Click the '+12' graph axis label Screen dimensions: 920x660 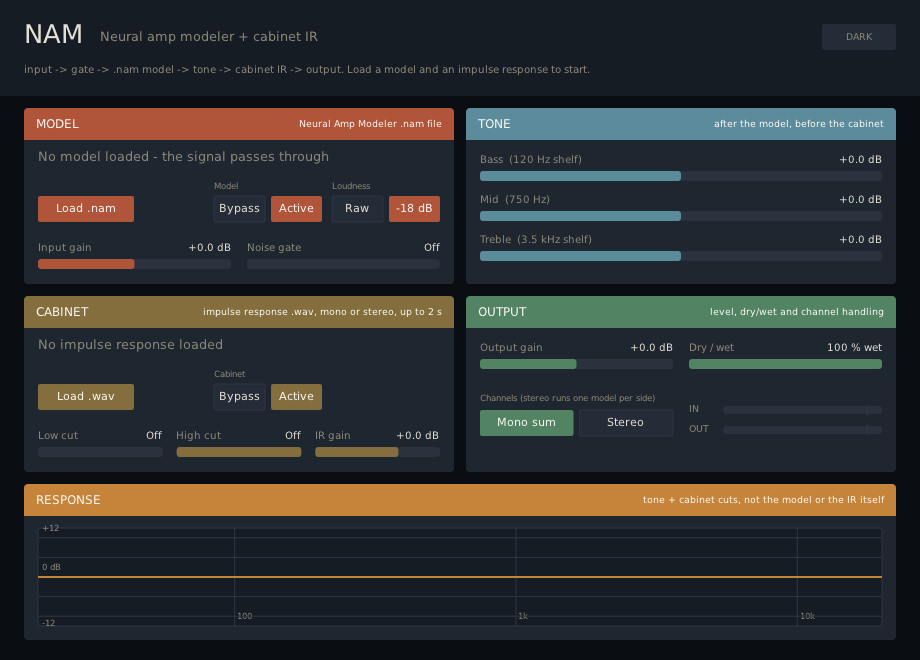click(50, 528)
